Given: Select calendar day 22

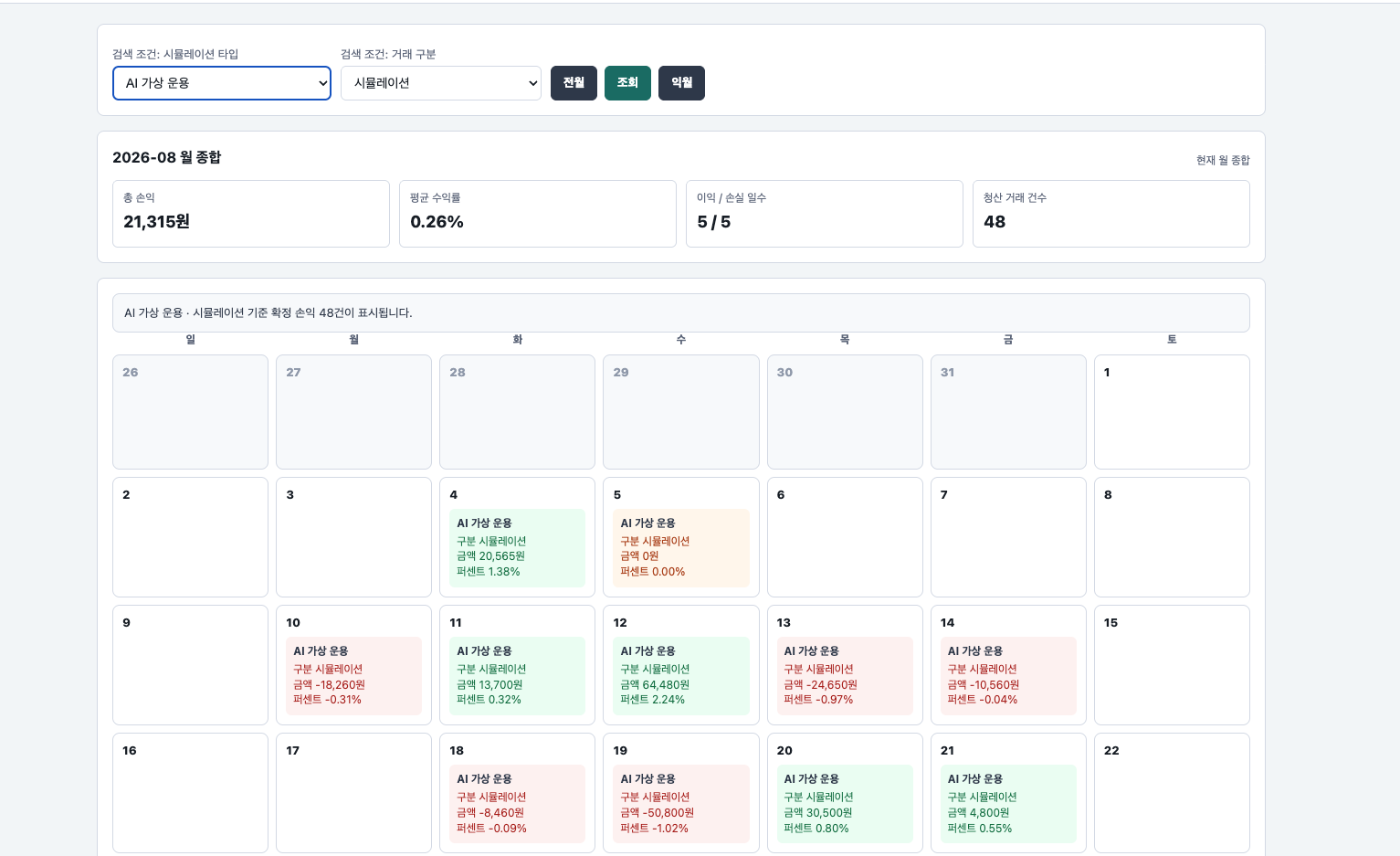Looking at the screenshot, I should click(1172, 793).
